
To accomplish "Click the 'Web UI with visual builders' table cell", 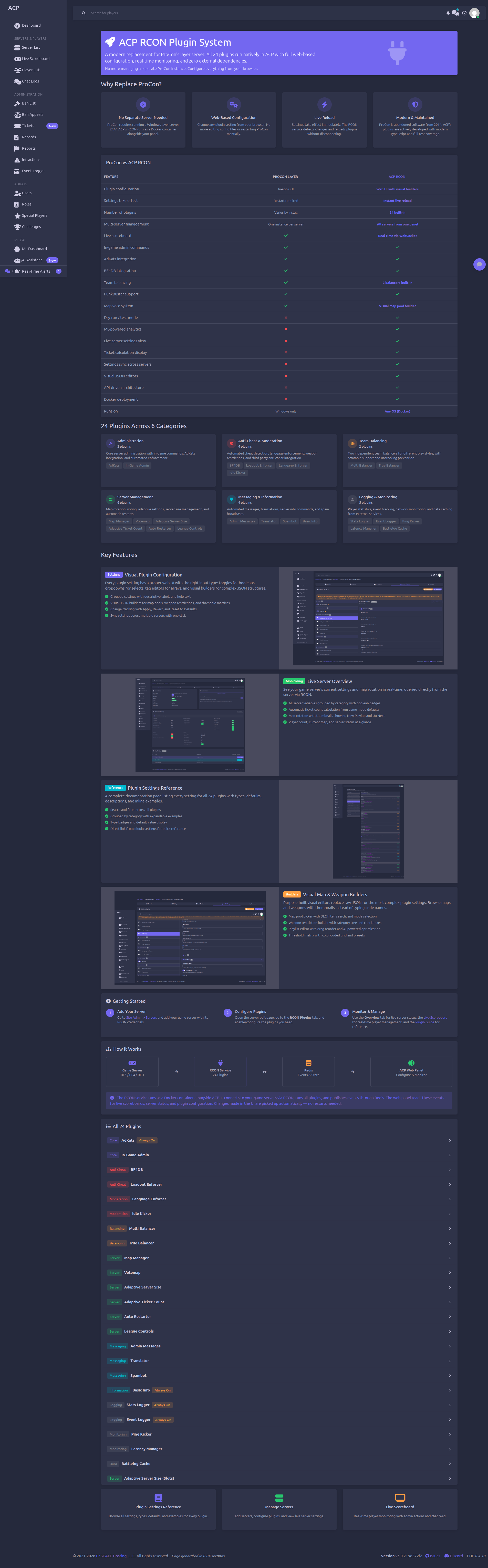I will point(397,189).
